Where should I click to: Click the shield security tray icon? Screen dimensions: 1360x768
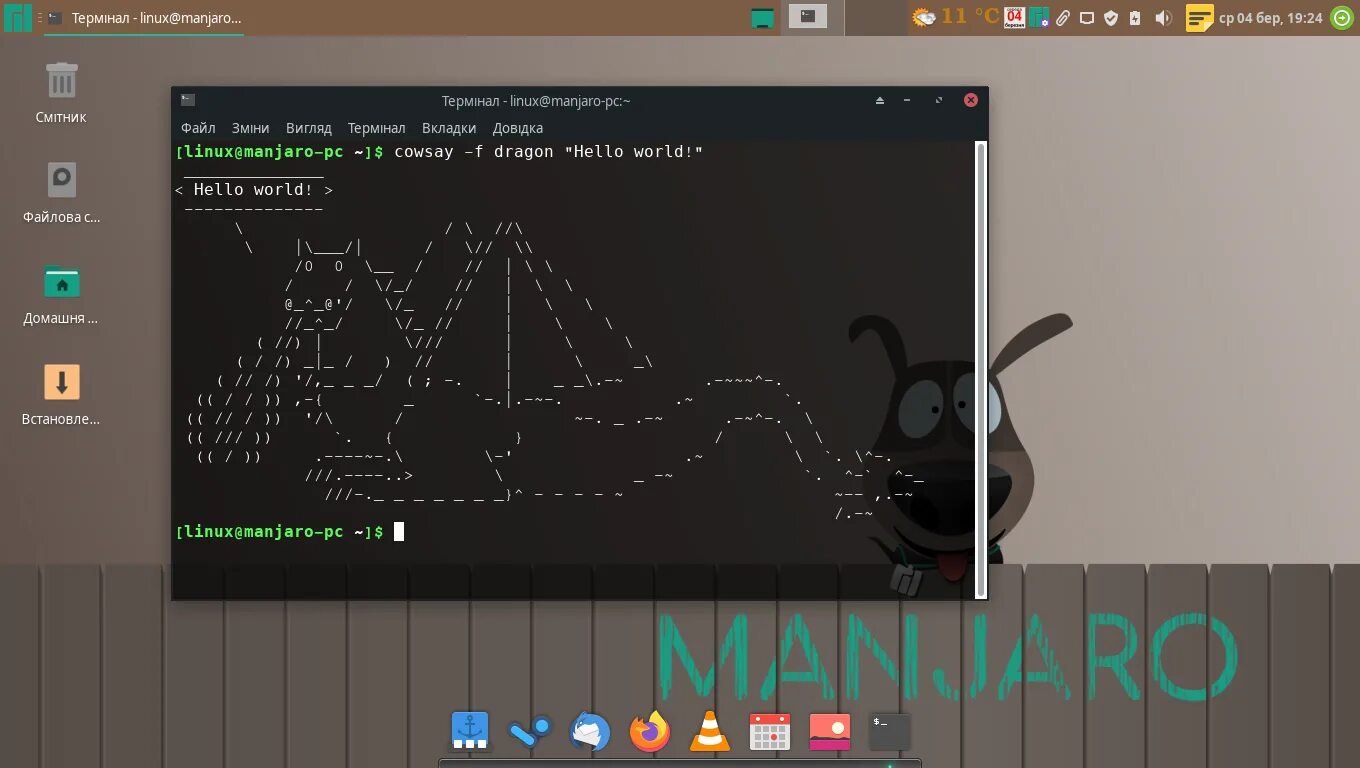[1111, 18]
